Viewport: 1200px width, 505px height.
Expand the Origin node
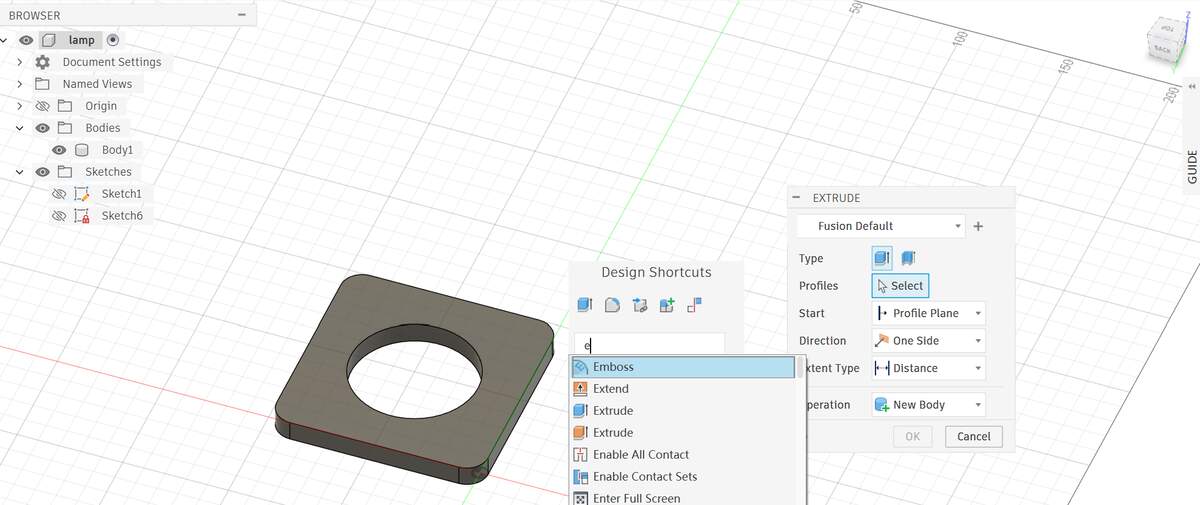[19, 106]
